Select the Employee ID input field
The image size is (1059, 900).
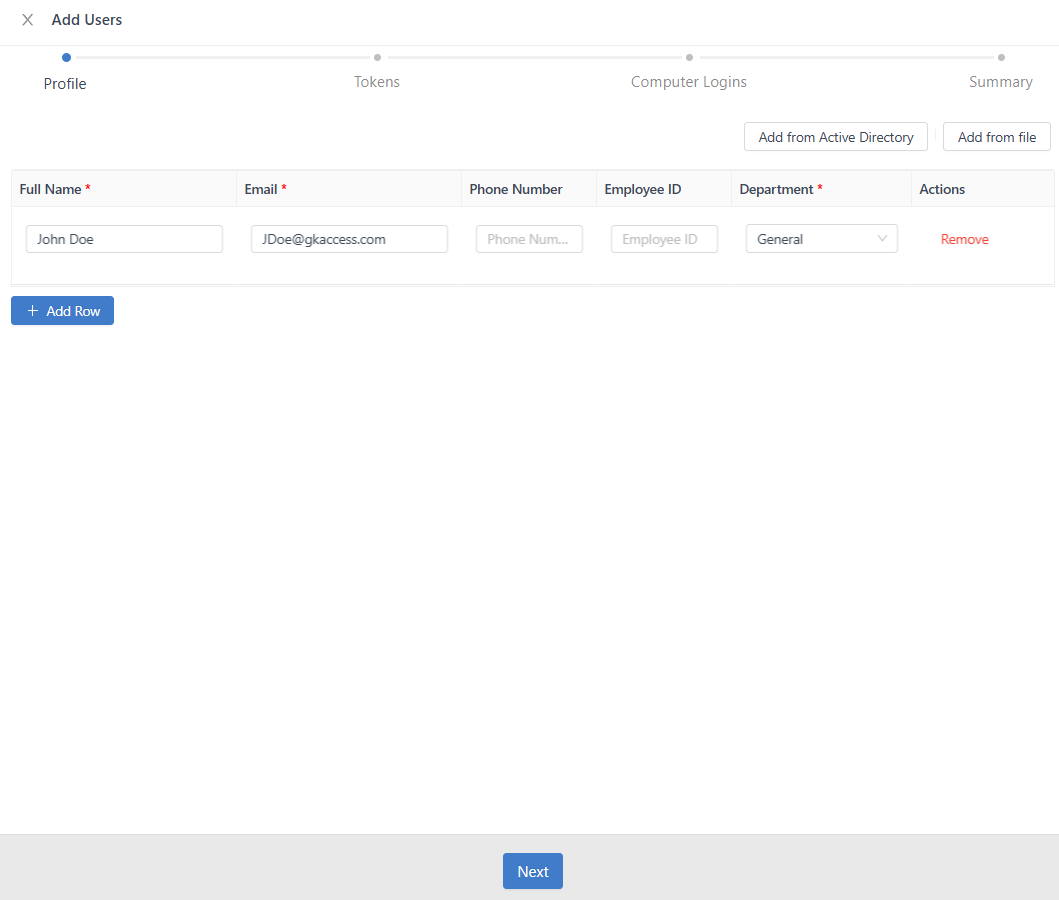pyautogui.click(x=664, y=239)
